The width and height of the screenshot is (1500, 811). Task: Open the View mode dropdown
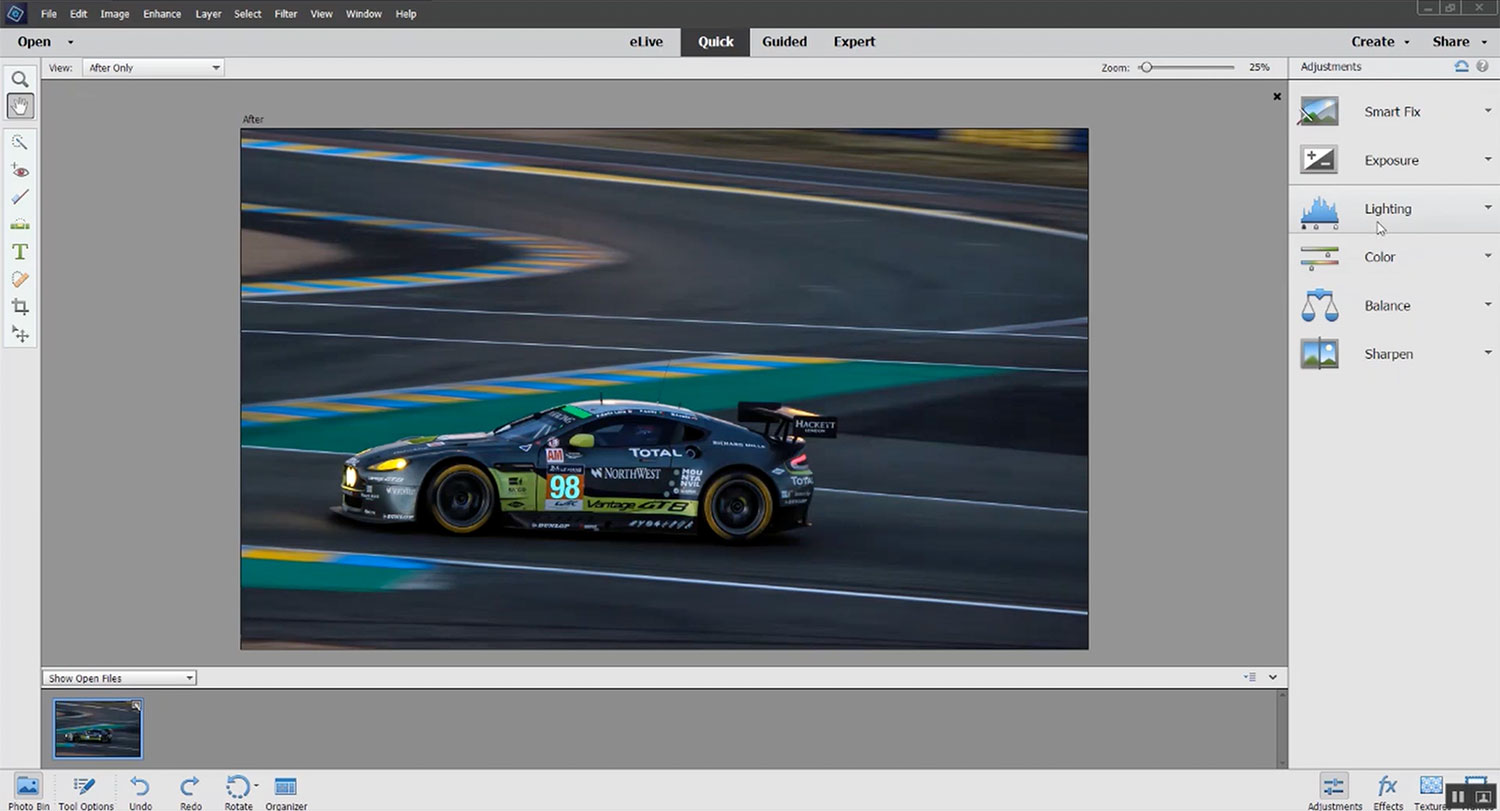154,68
